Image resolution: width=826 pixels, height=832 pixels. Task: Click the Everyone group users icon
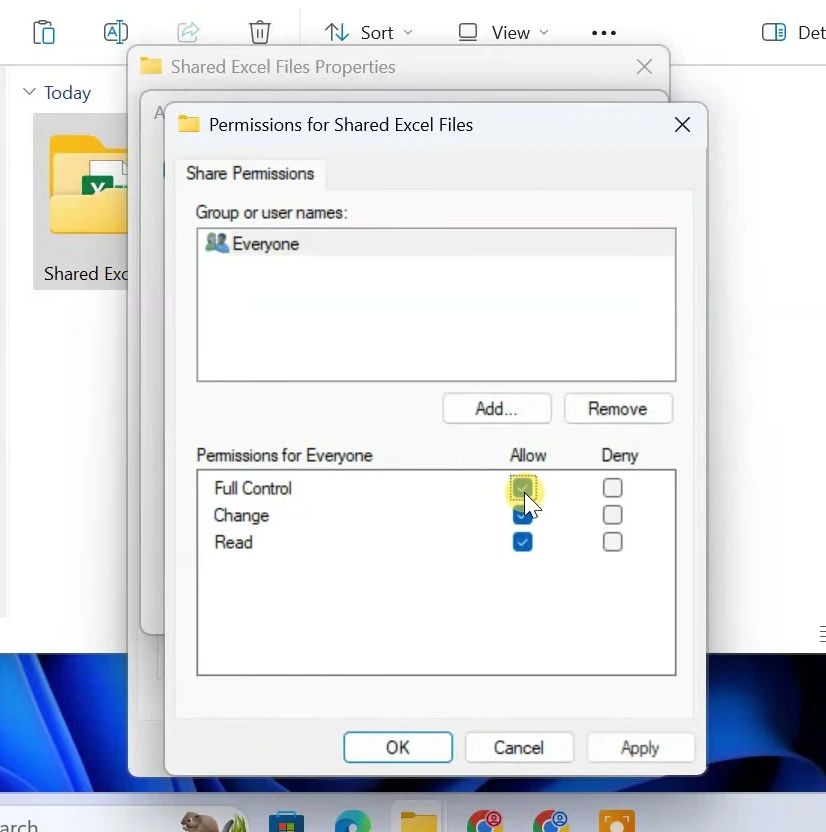click(x=217, y=243)
